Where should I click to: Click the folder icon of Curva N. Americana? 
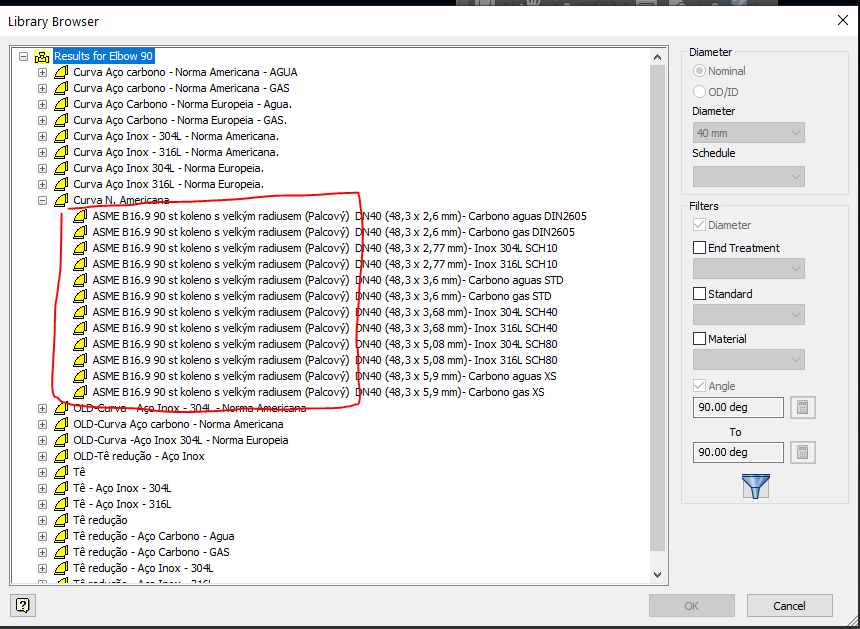point(61,200)
